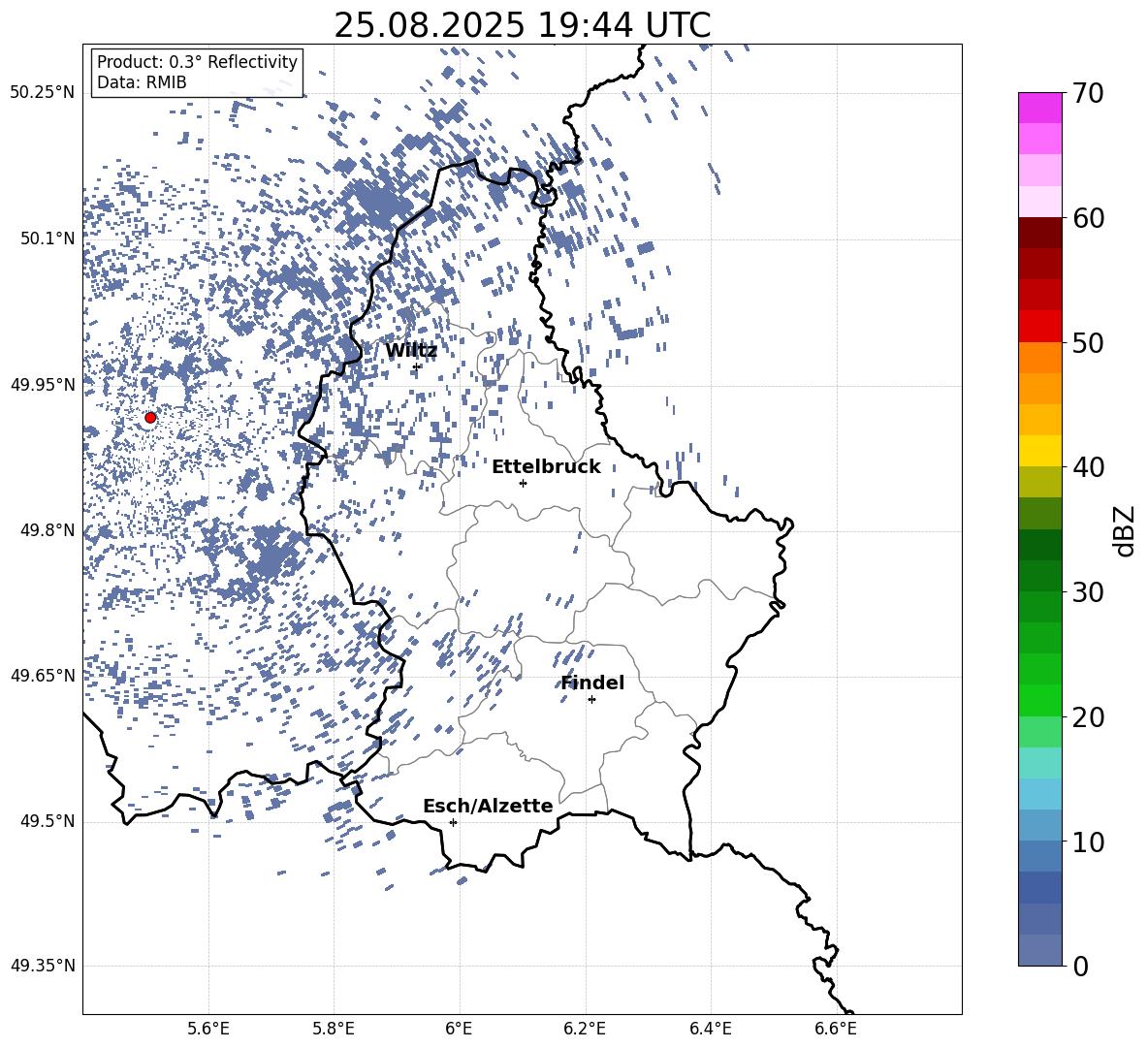Click the 49.35°N latitude label
The height and width of the screenshot is (1048, 1148).
click(43, 966)
